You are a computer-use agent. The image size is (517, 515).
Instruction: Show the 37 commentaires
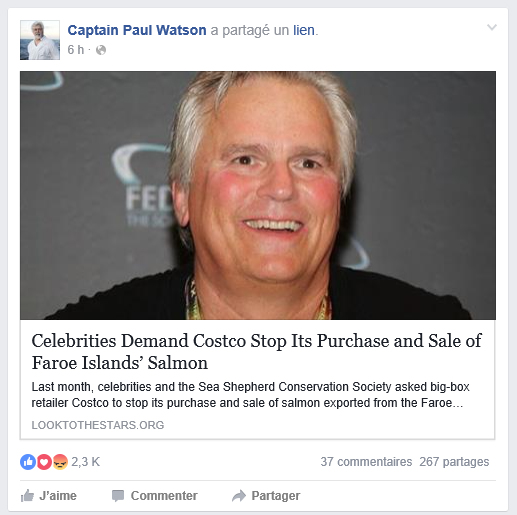(x=366, y=462)
